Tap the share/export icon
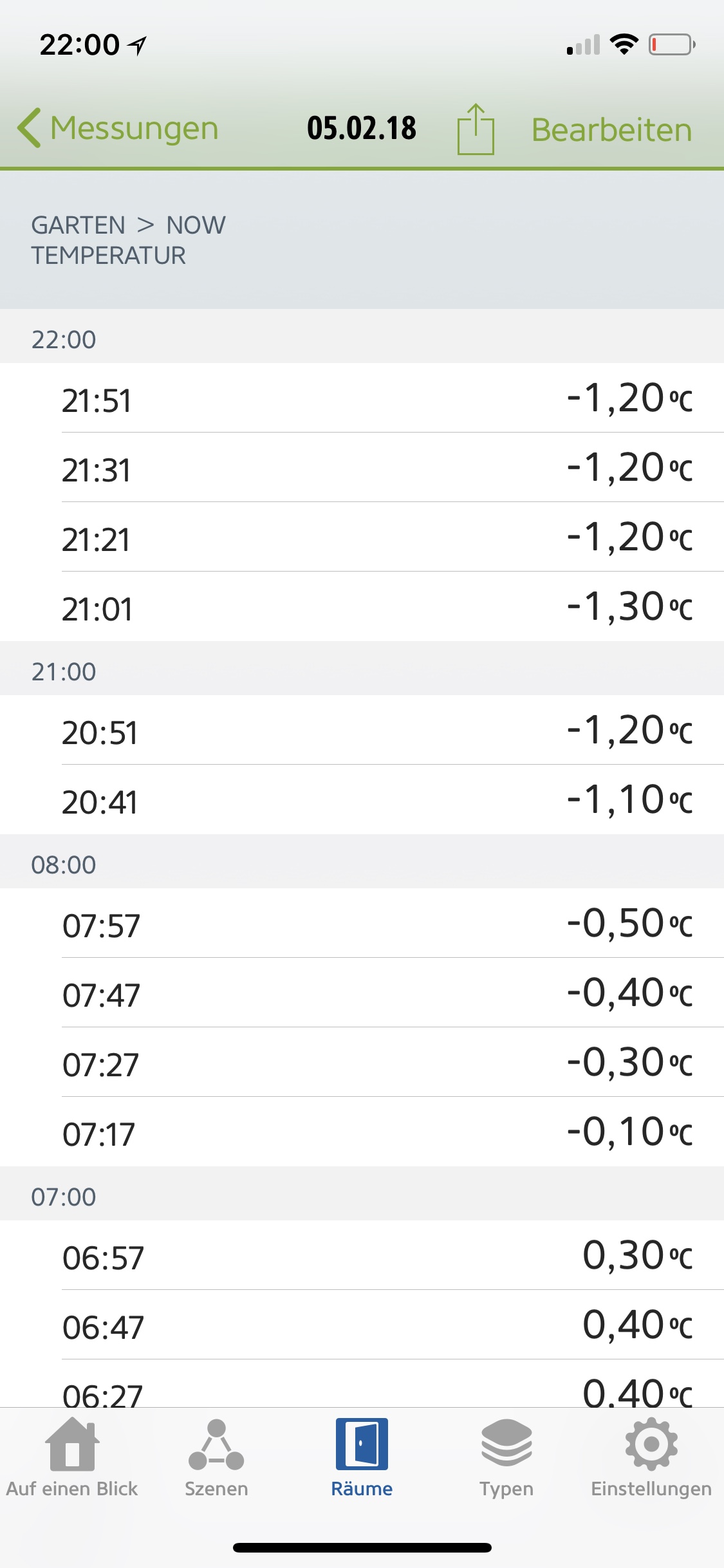Viewport: 724px width, 1568px height. [476, 129]
